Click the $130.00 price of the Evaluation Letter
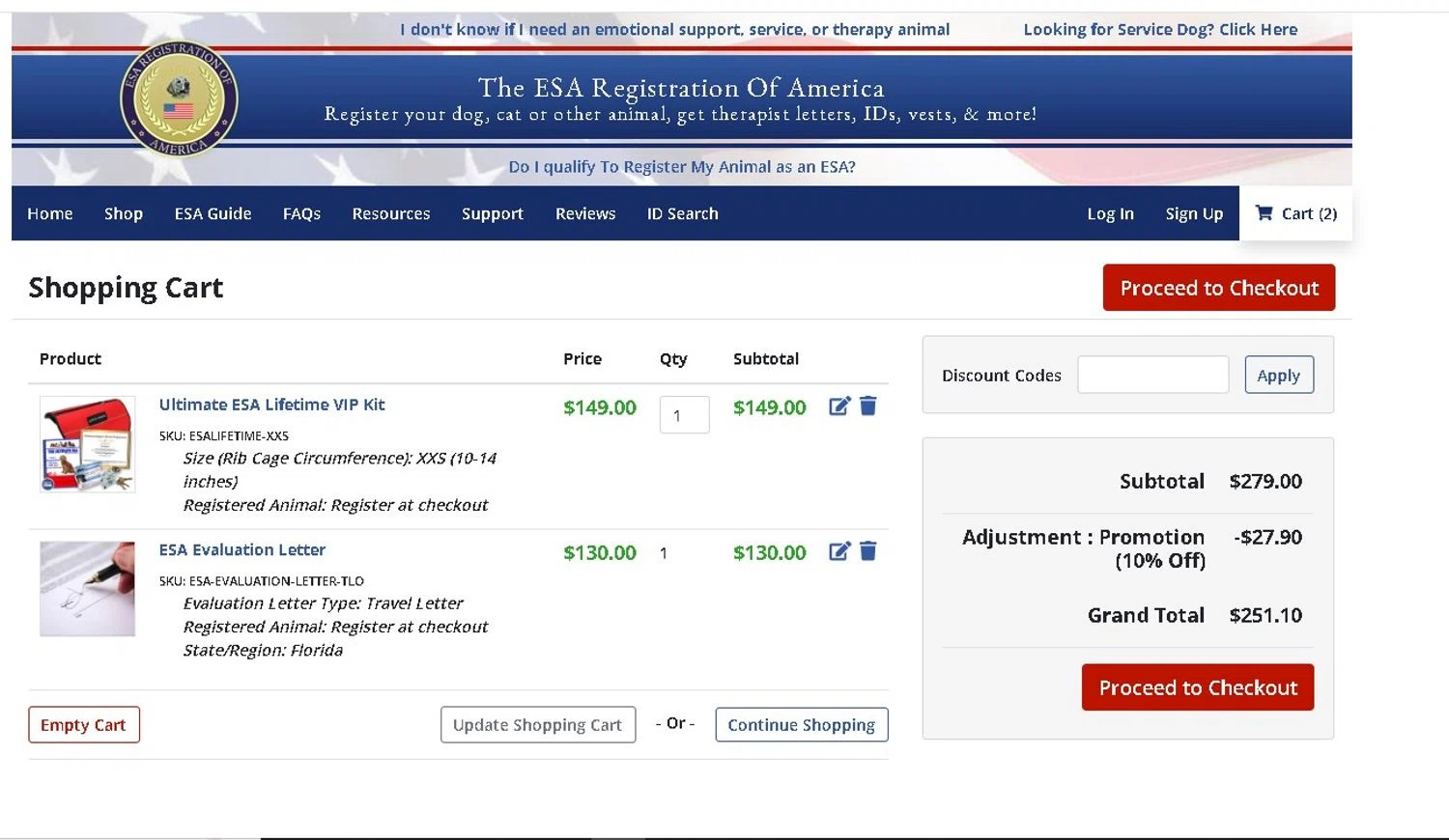The width and height of the screenshot is (1449, 840). click(600, 552)
